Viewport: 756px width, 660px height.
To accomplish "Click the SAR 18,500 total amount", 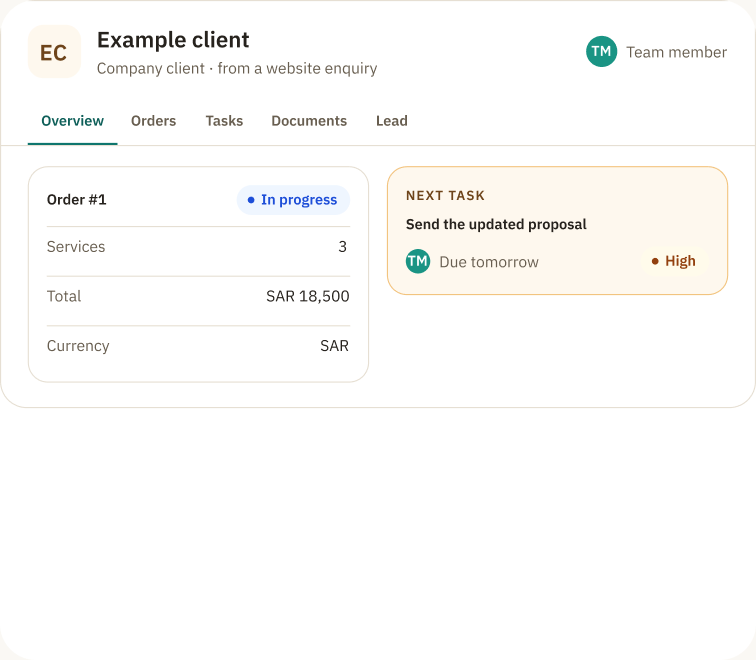I will pyautogui.click(x=308, y=296).
